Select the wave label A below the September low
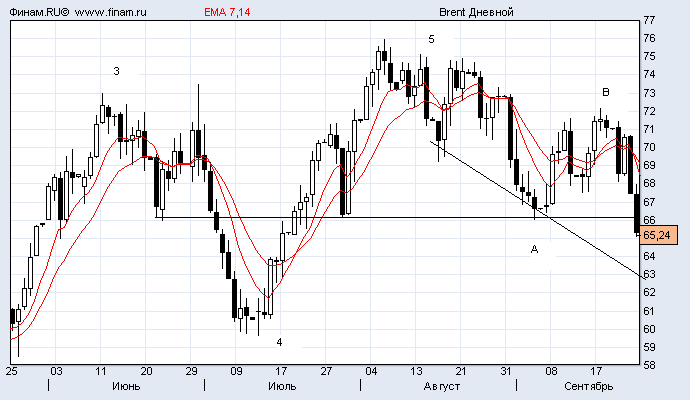The height and width of the screenshot is (400, 690). point(534,250)
